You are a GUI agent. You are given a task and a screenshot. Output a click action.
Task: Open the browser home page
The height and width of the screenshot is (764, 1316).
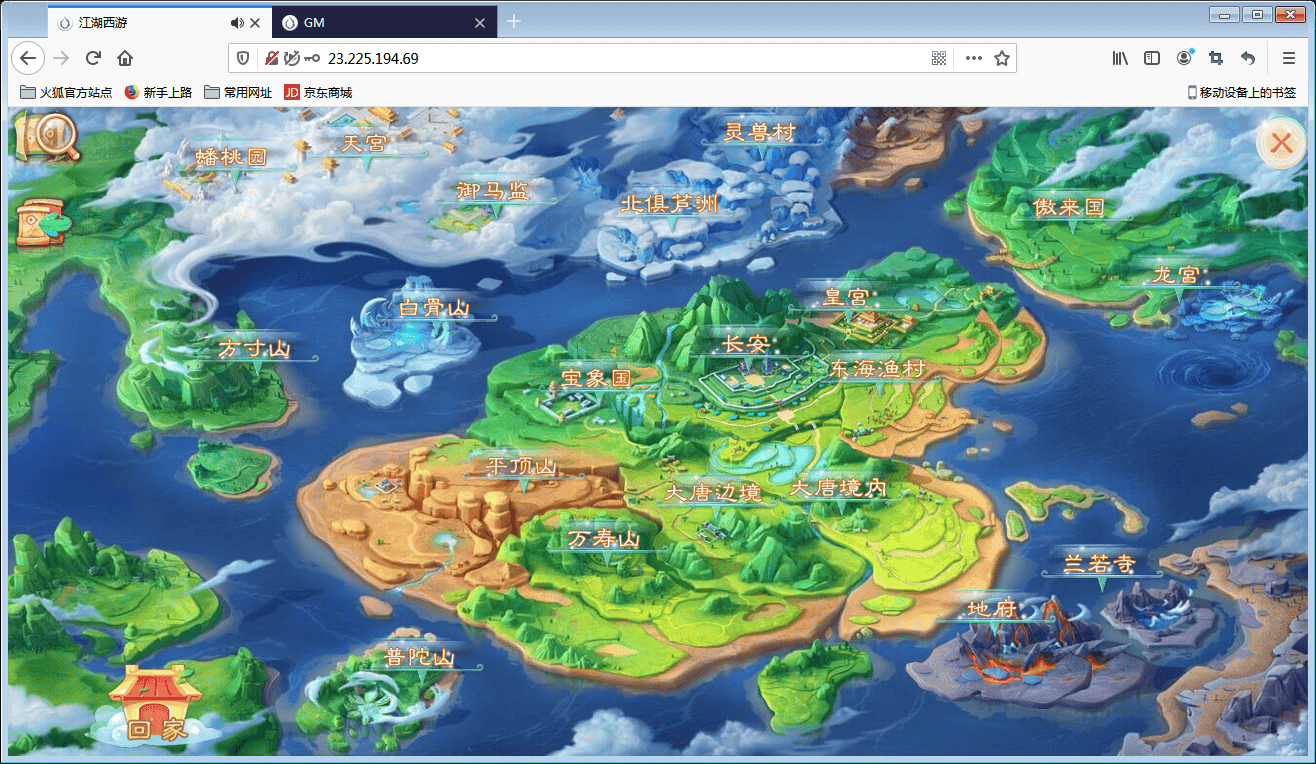pos(125,58)
